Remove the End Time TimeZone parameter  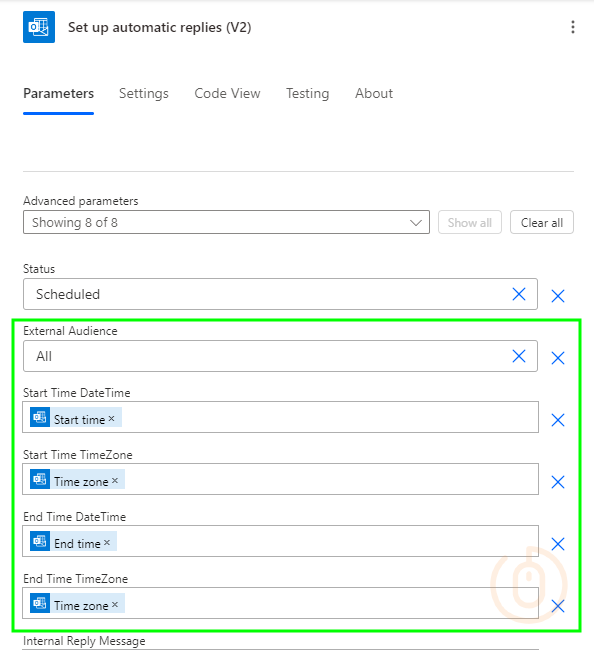[558, 606]
